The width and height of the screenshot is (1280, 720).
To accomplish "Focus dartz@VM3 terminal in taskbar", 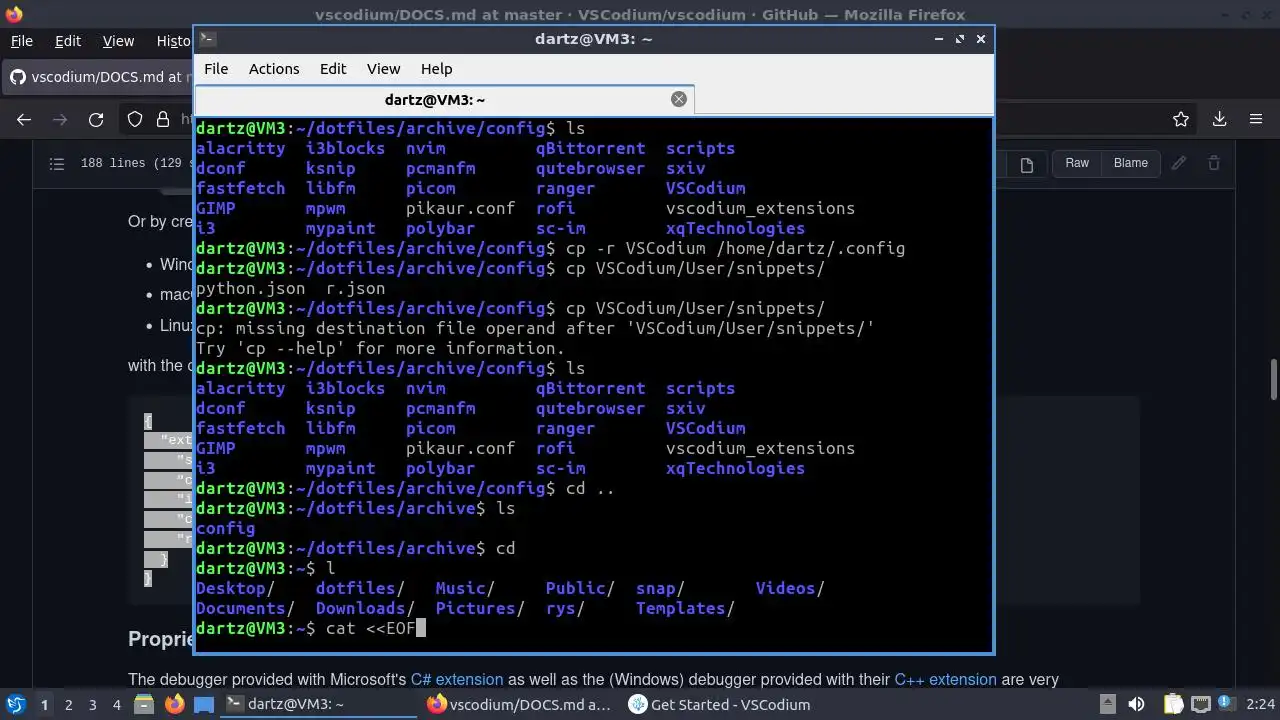I will click(319, 704).
